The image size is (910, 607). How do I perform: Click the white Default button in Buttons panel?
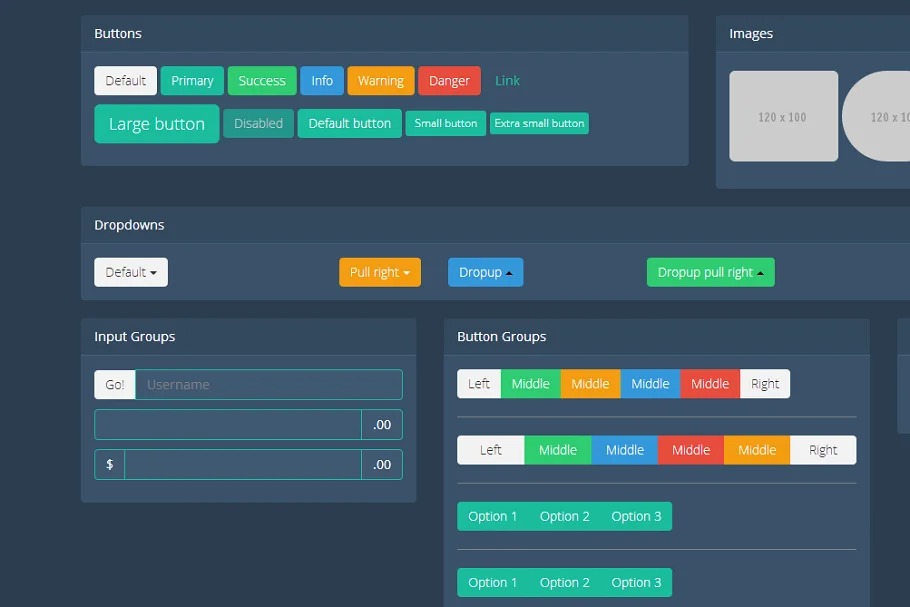pyautogui.click(x=125, y=81)
